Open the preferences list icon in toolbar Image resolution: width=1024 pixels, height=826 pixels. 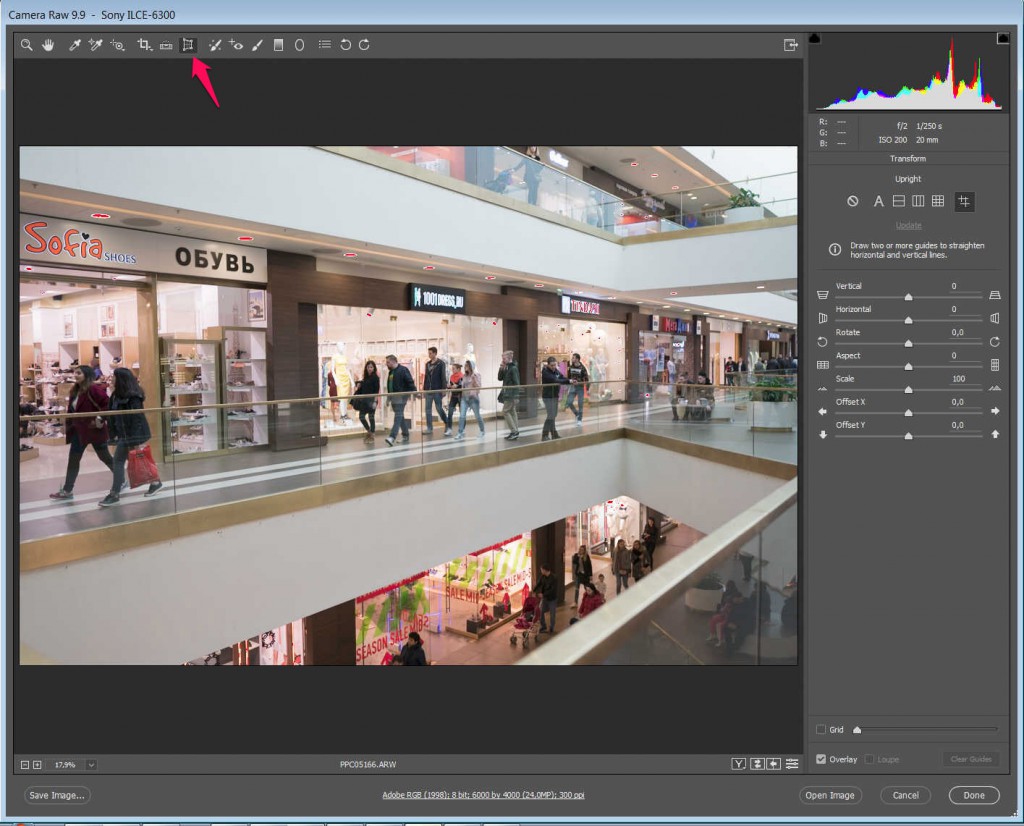coord(324,45)
